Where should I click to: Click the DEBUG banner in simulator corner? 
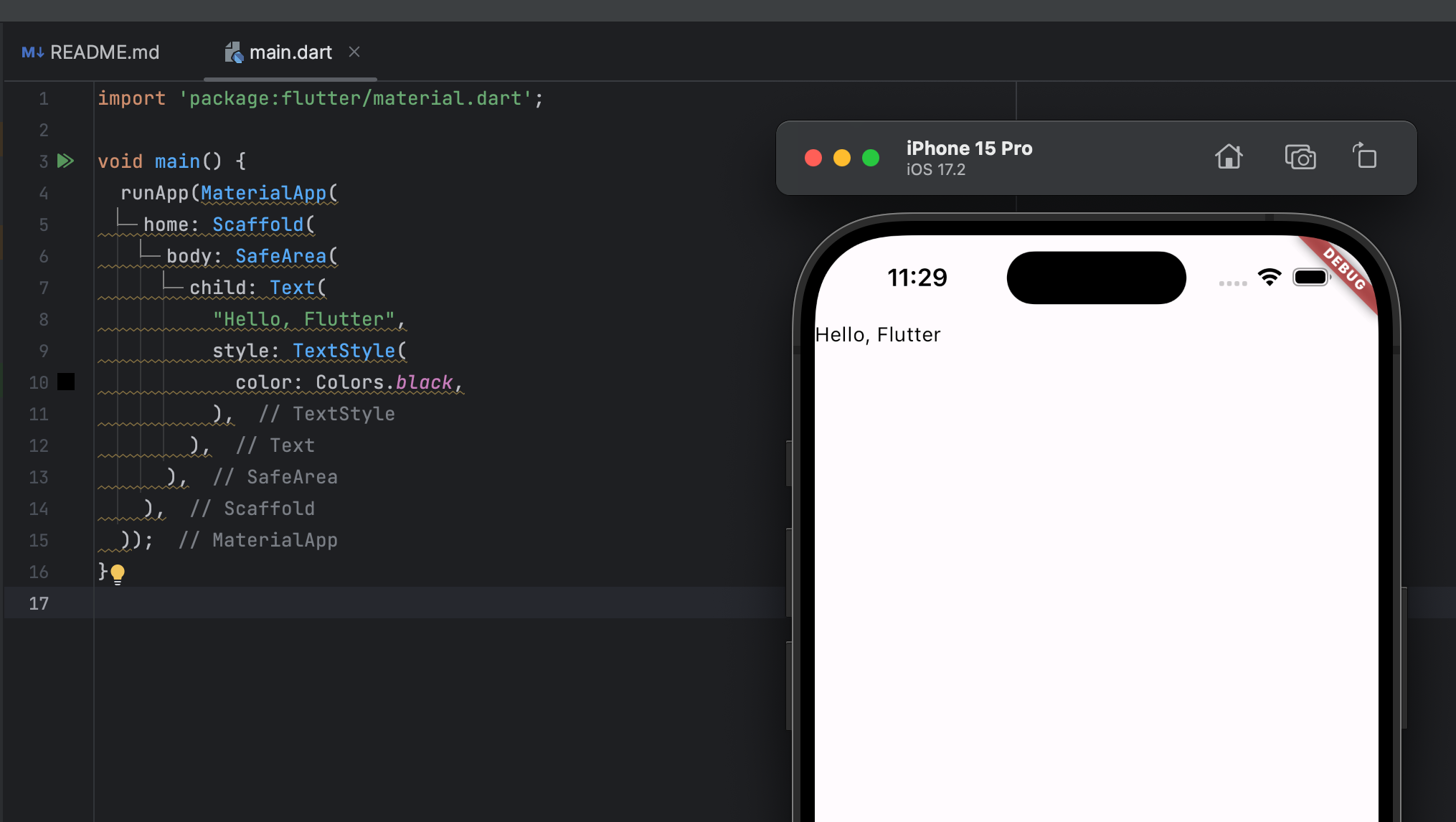click(1344, 270)
